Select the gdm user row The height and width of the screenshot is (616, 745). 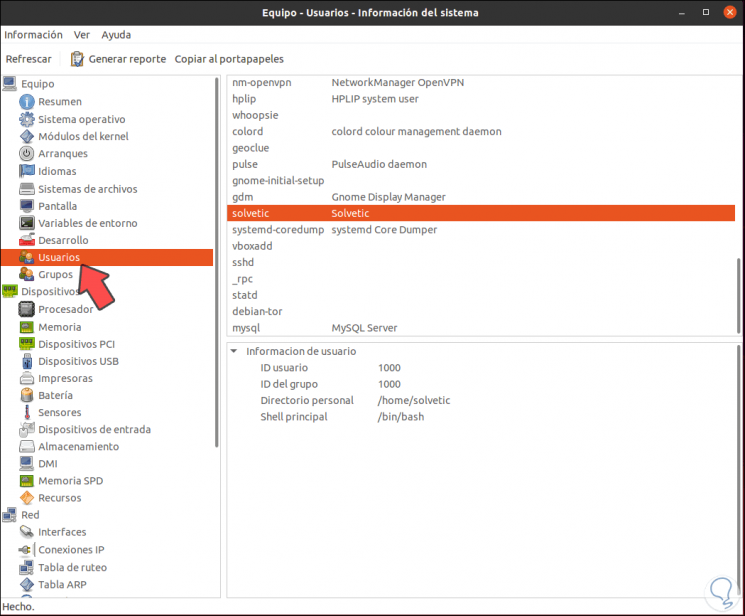click(x=481, y=197)
